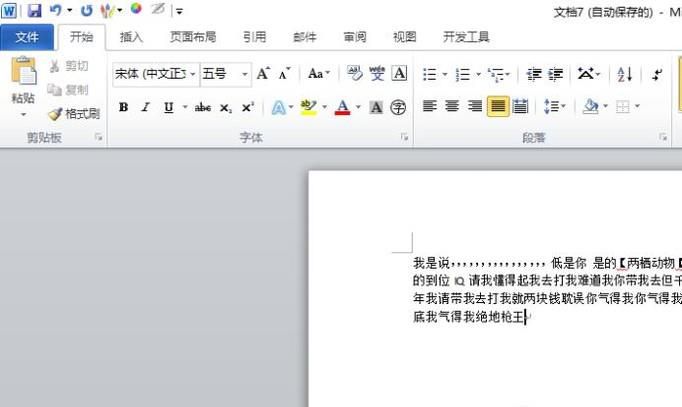682x407 pixels.
Task: Increase paragraph indent
Action: [x=555, y=74]
